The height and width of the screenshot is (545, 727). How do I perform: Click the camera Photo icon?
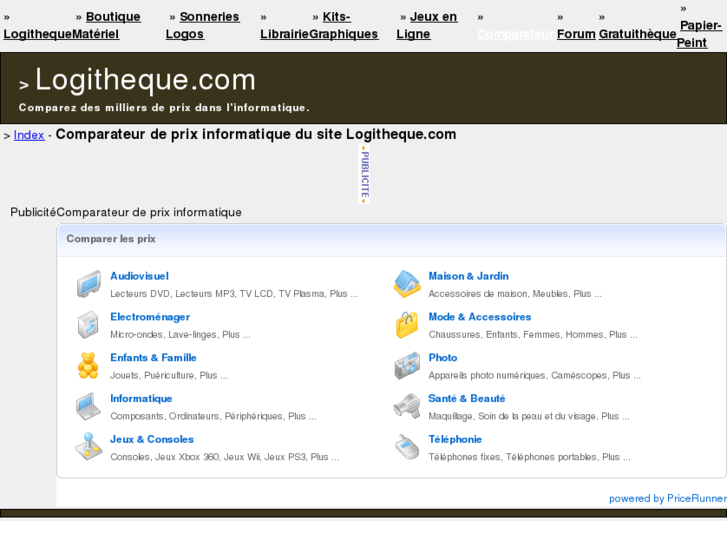[x=407, y=365]
